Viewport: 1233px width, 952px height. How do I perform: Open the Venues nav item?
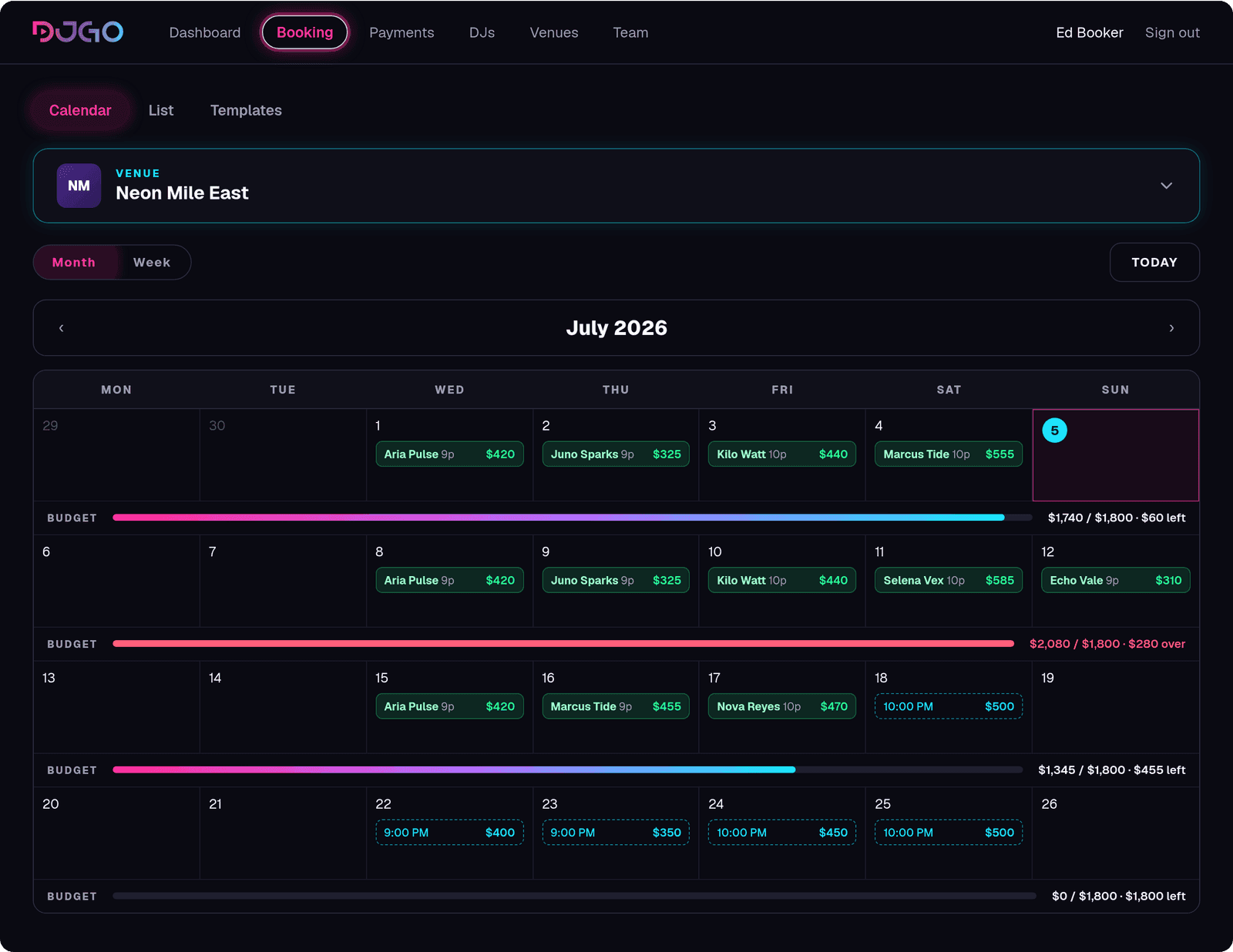pyautogui.click(x=554, y=32)
